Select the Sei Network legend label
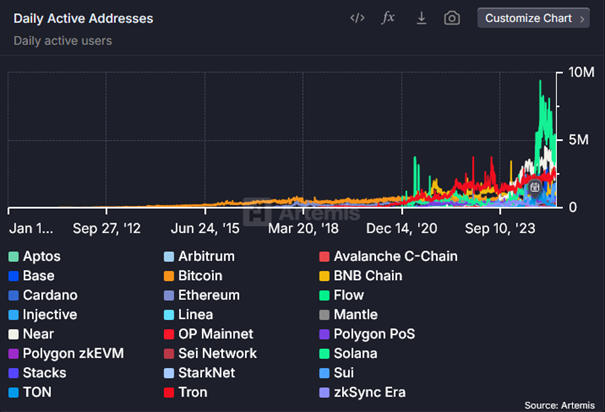The height and width of the screenshot is (412, 605). [x=218, y=353]
